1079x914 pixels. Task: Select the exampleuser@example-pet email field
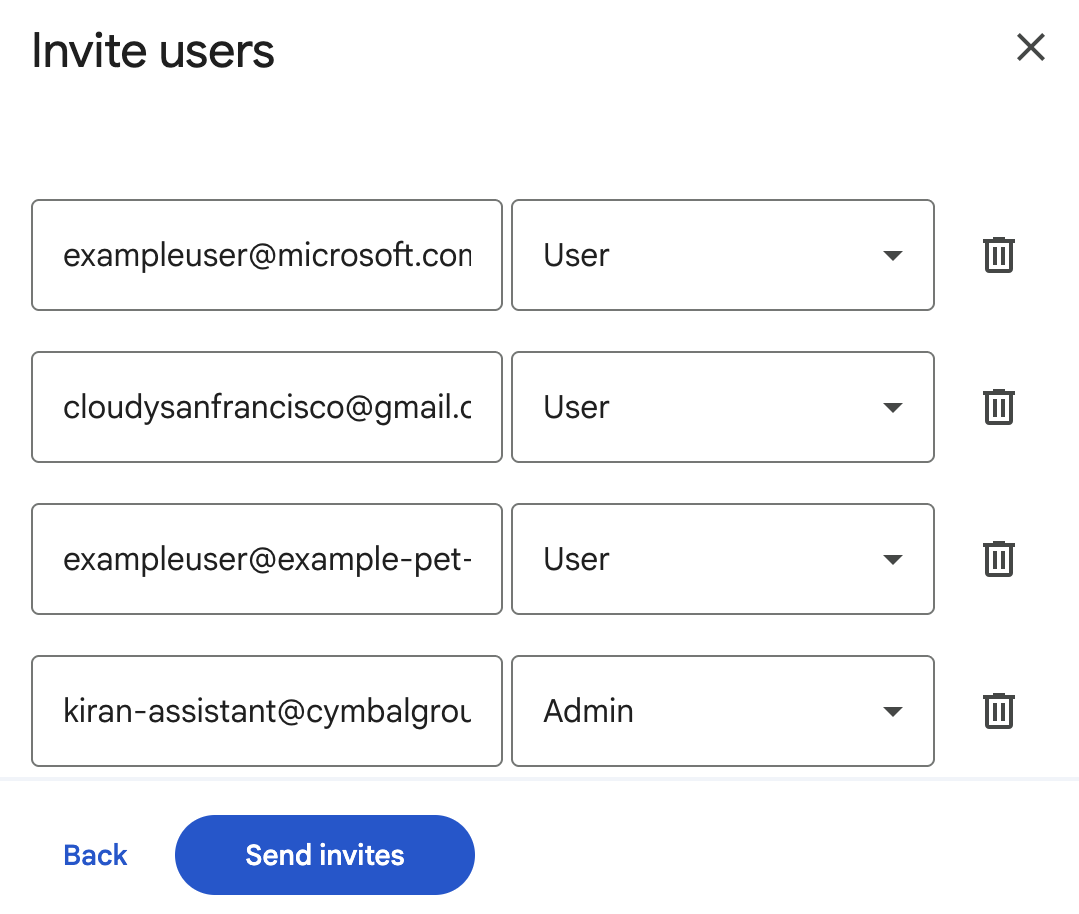pos(266,559)
